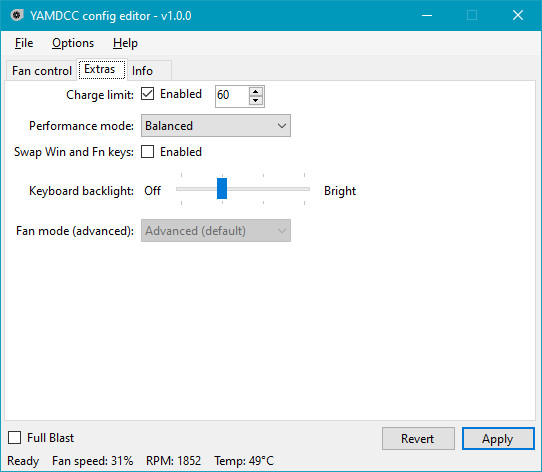Expand the Performance mode dropdown
Viewport: 542px width, 472px height.
(216, 126)
